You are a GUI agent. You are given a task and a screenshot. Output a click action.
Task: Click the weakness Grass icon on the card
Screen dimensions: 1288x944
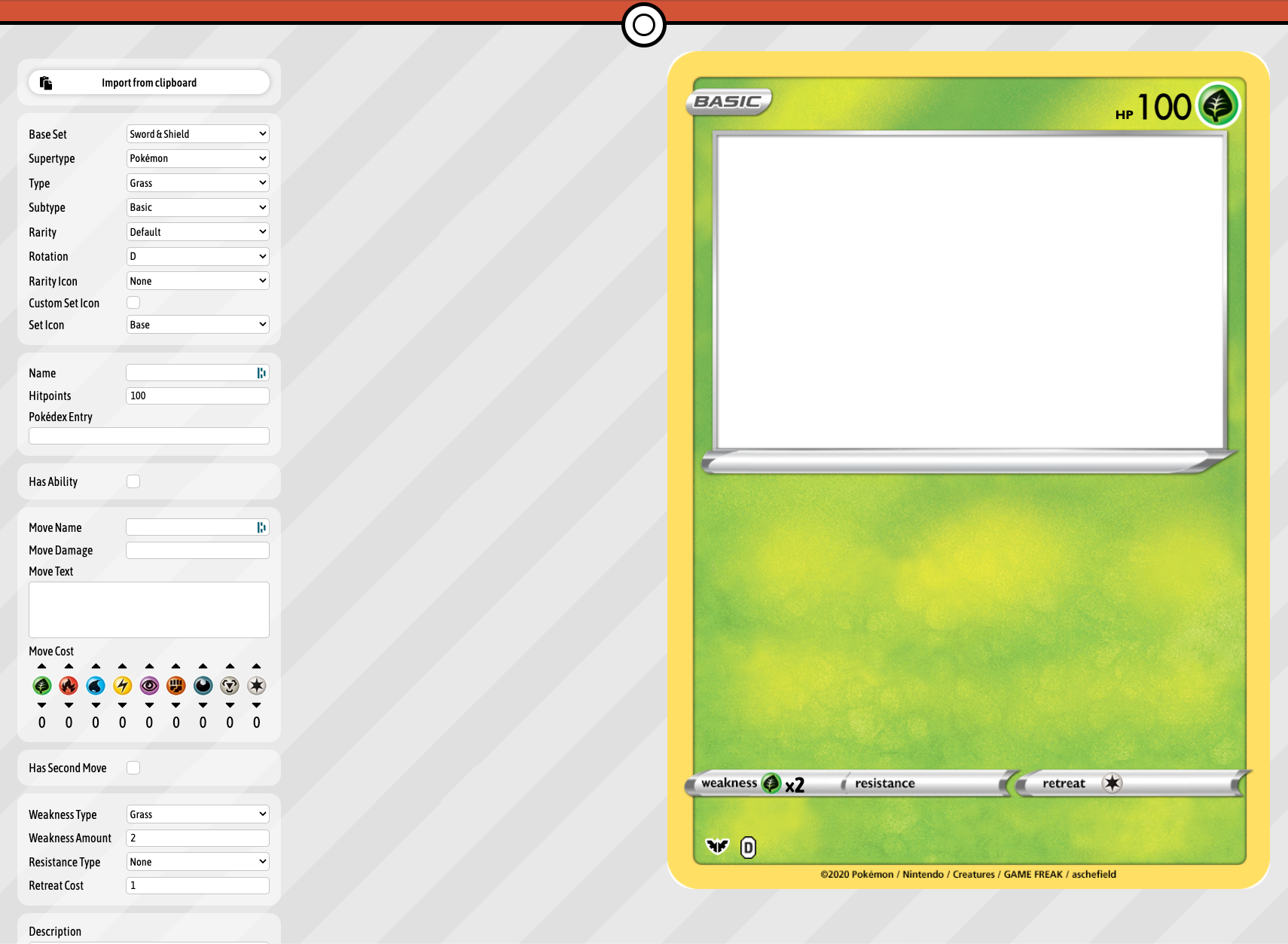tap(771, 784)
